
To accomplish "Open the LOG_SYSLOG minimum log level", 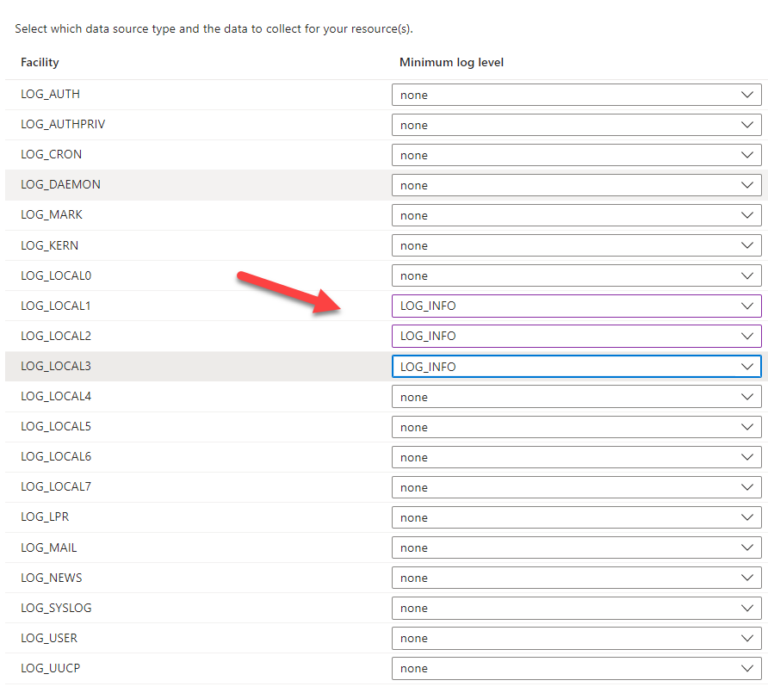I will click(575, 608).
